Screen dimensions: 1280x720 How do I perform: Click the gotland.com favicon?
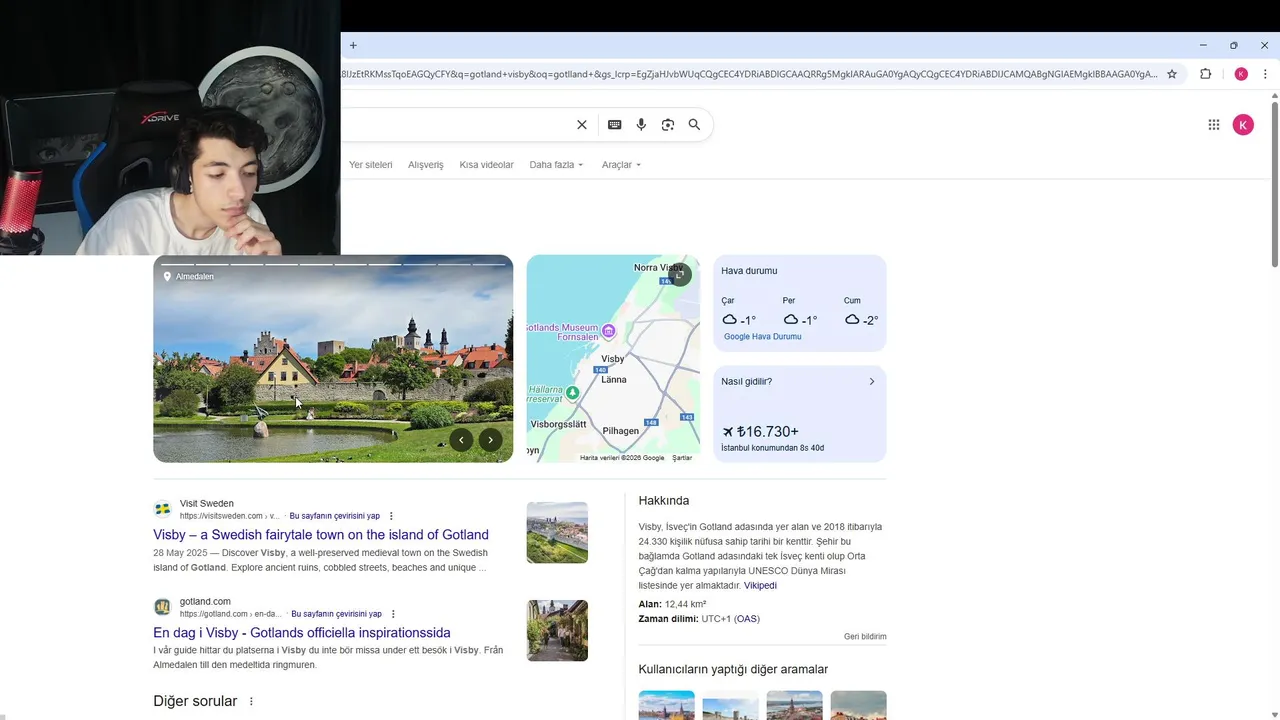(x=162, y=607)
